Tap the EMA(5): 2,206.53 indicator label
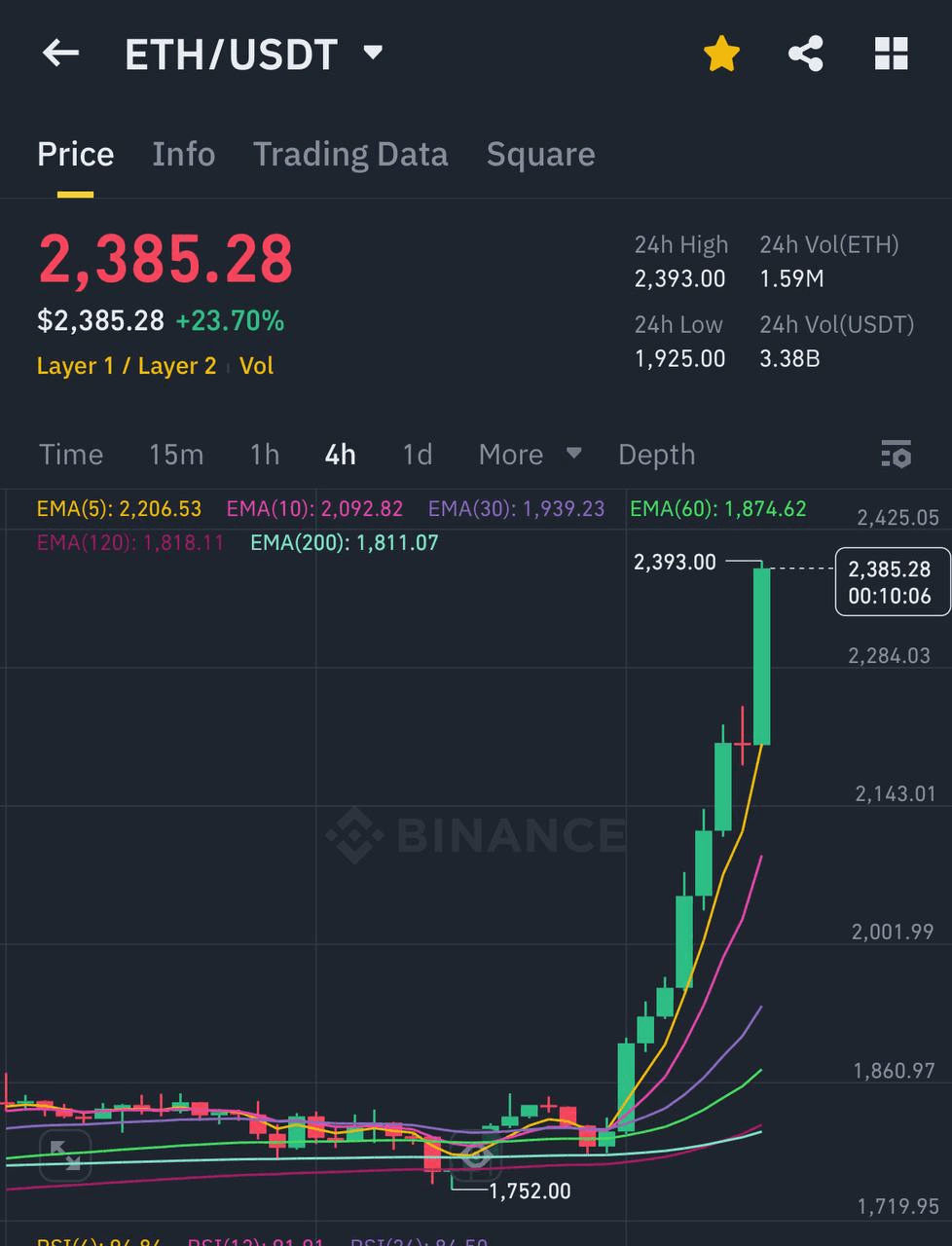The image size is (952, 1246). point(119,509)
